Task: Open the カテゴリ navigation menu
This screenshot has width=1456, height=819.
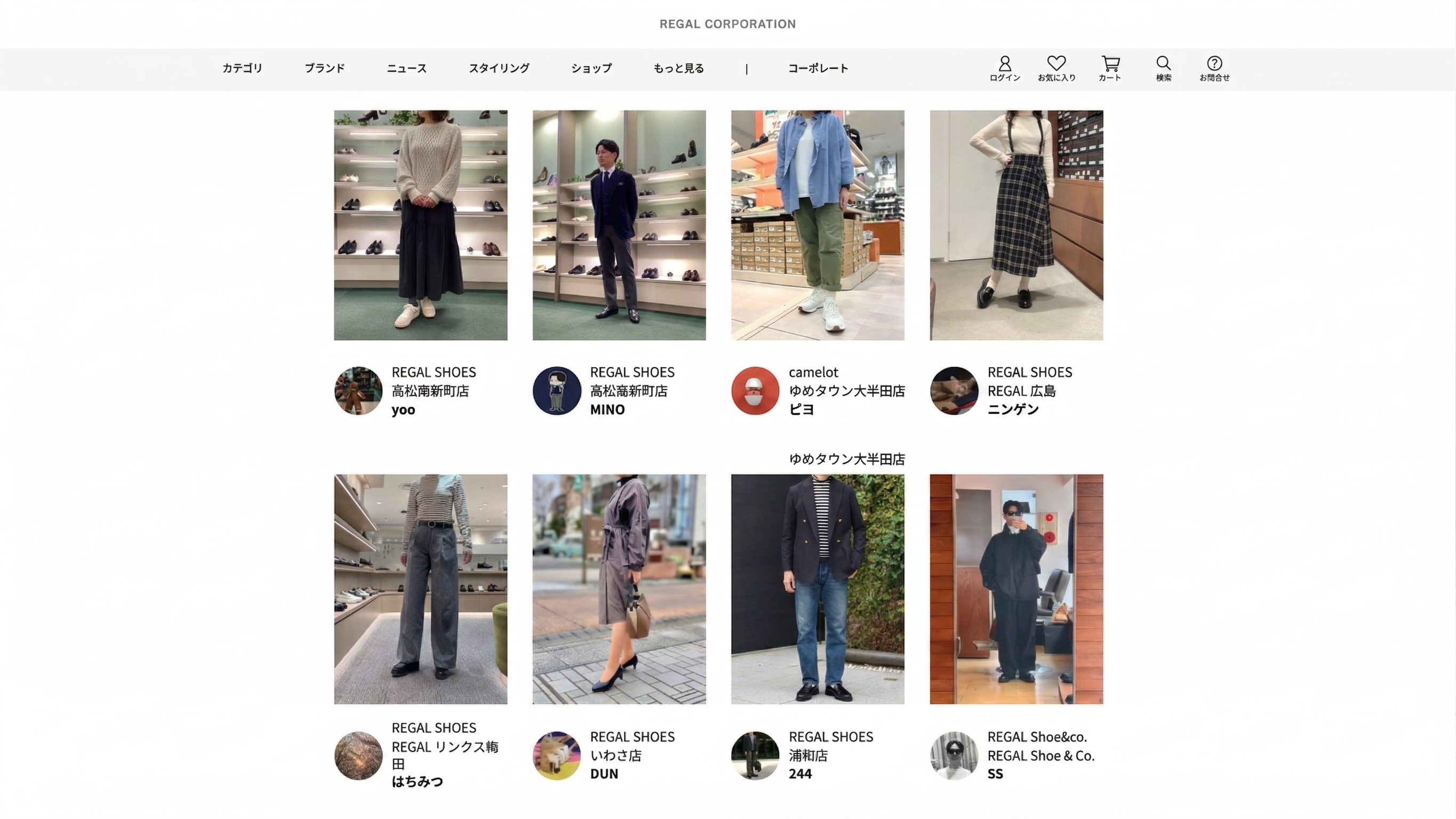Action: pyautogui.click(x=242, y=68)
